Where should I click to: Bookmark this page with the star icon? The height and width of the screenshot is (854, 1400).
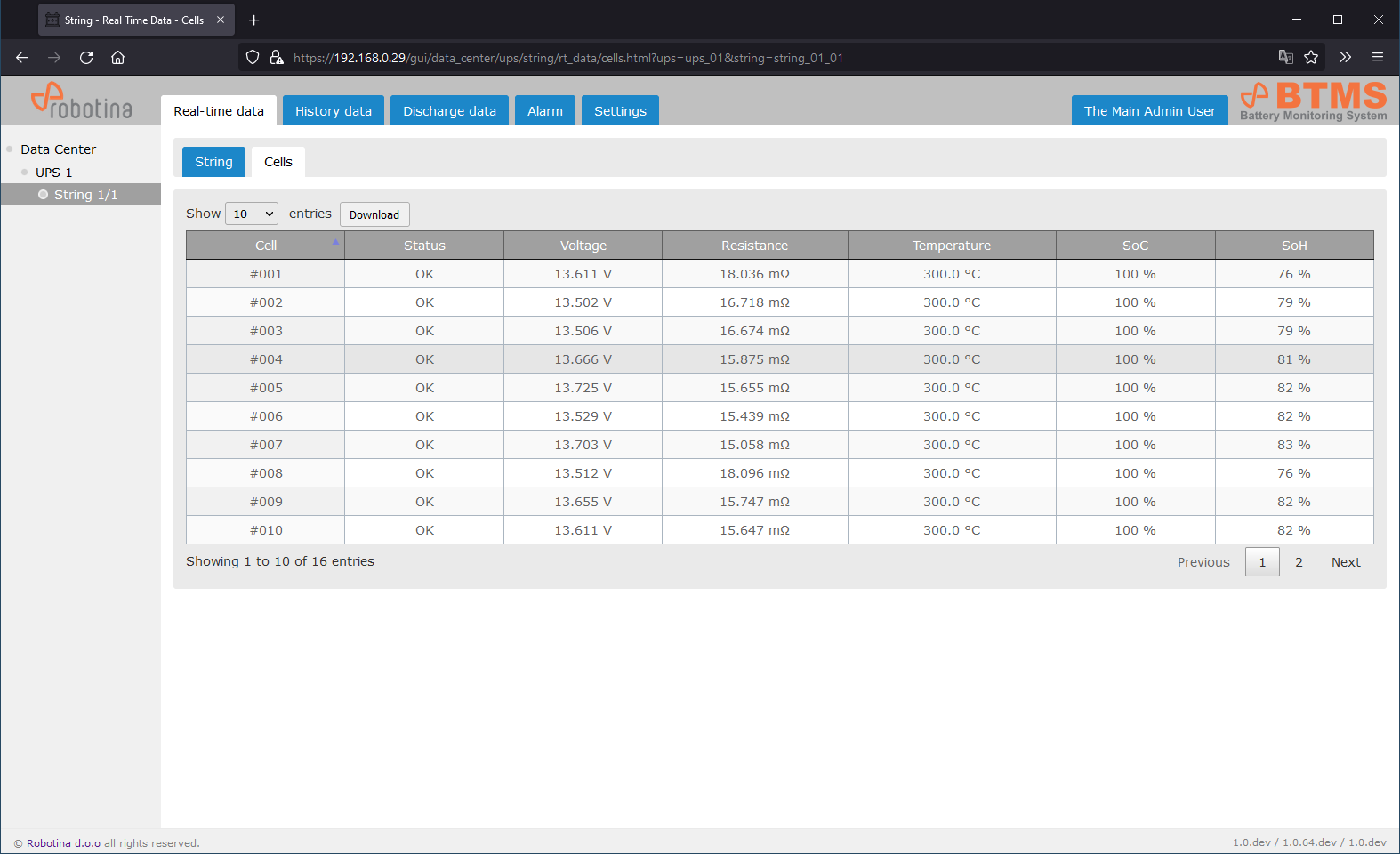[x=1311, y=58]
